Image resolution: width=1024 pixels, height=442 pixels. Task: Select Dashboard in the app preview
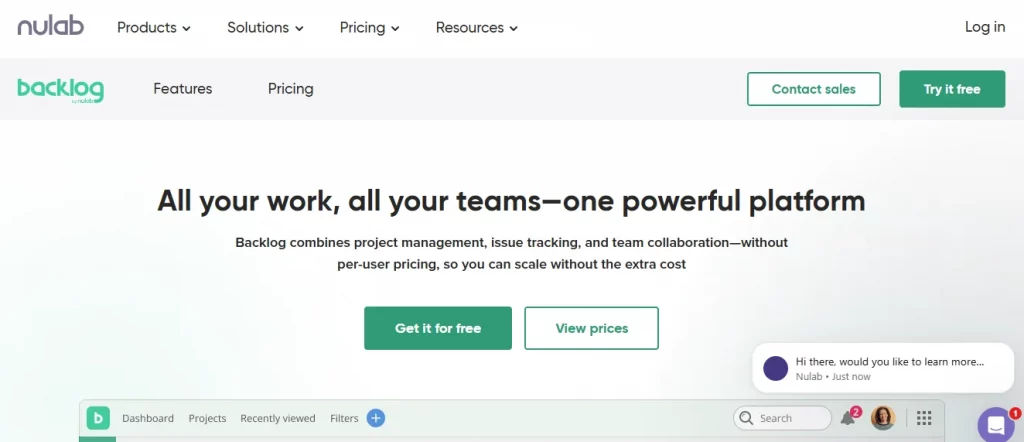click(x=148, y=418)
